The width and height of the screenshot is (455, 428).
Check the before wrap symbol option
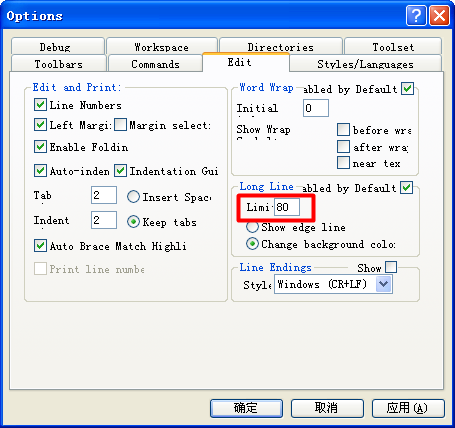click(x=343, y=130)
